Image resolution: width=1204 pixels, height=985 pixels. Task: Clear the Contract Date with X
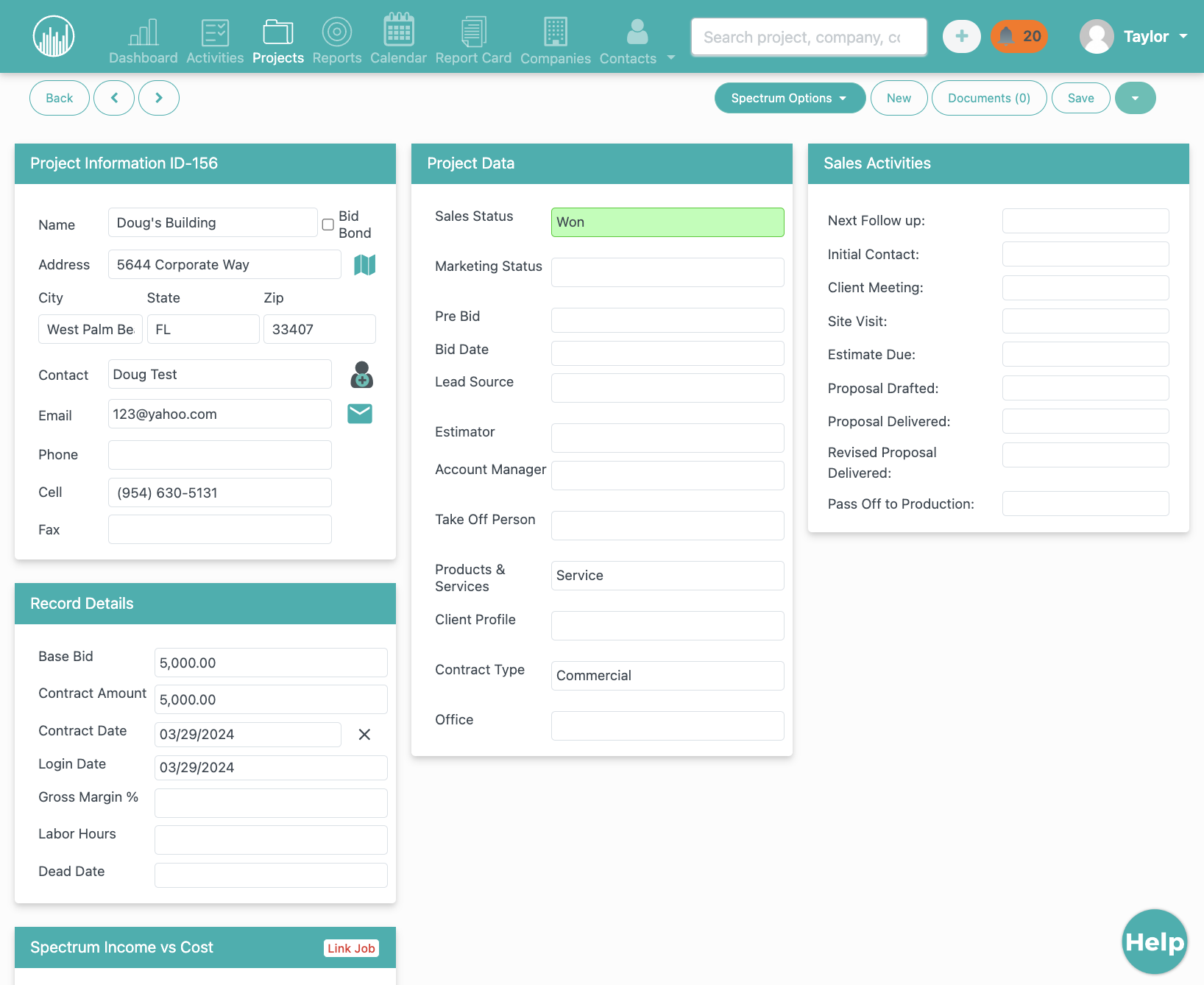pyautogui.click(x=364, y=734)
